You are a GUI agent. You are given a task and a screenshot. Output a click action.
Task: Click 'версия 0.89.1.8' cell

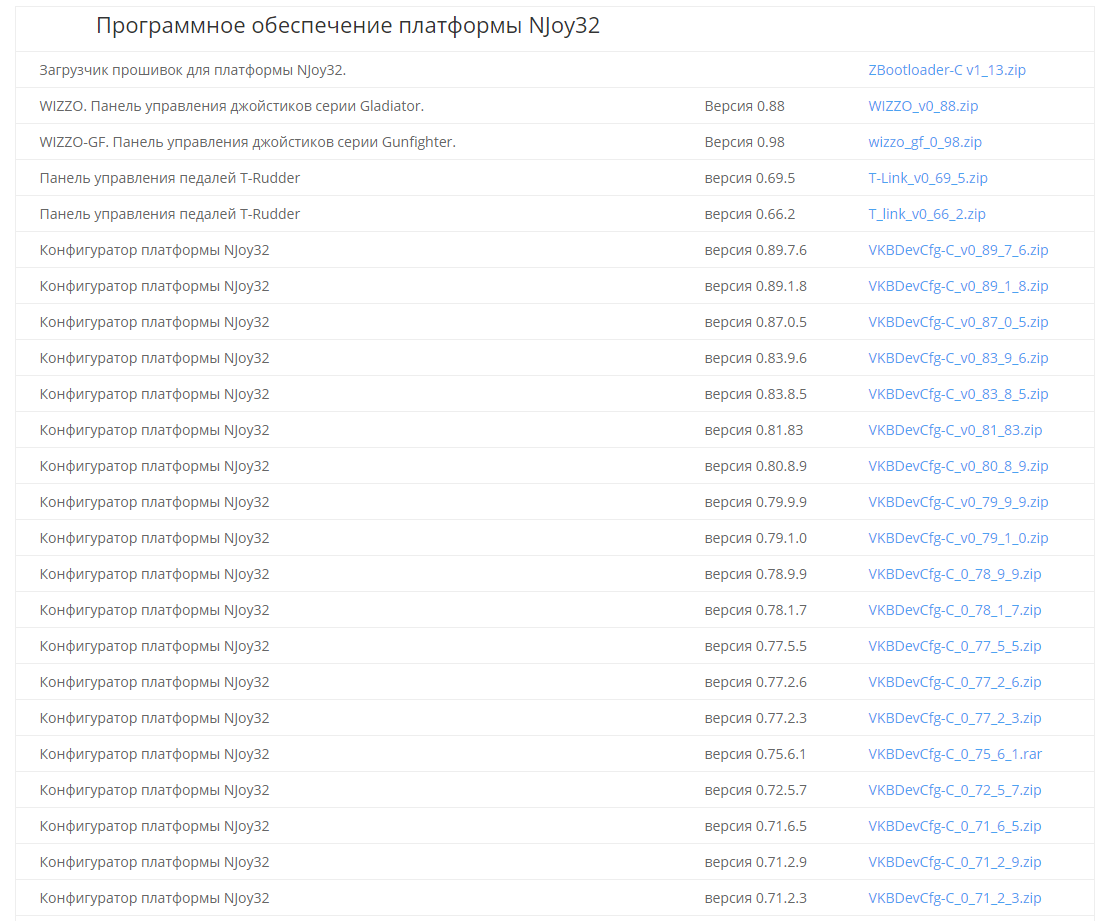pos(755,286)
